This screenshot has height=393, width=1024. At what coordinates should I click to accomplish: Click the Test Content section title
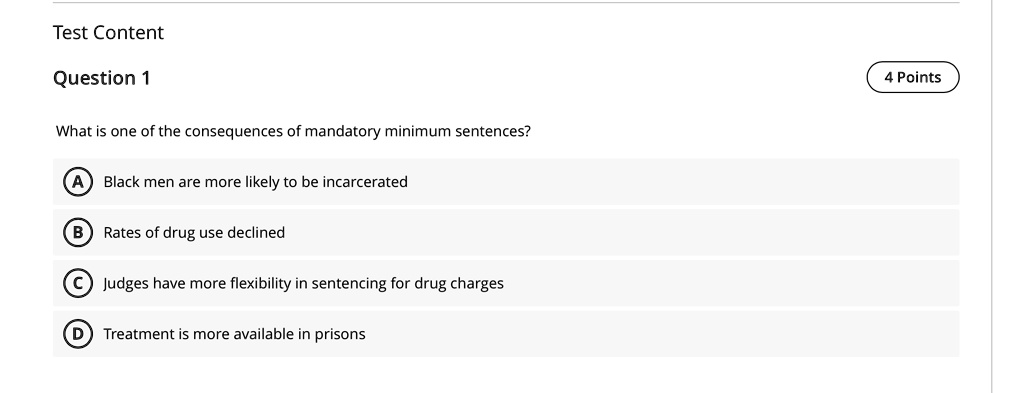click(108, 33)
